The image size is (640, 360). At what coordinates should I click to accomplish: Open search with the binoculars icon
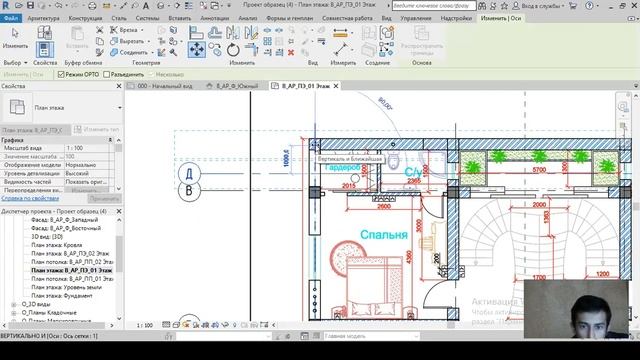point(482,6)
